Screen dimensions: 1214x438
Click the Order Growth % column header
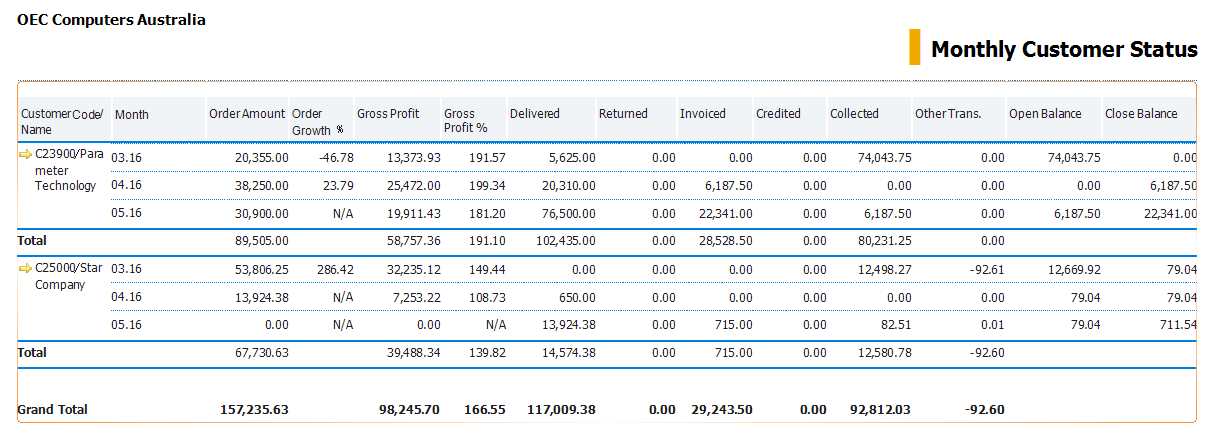pyautogui.click(x=317, y=122)
